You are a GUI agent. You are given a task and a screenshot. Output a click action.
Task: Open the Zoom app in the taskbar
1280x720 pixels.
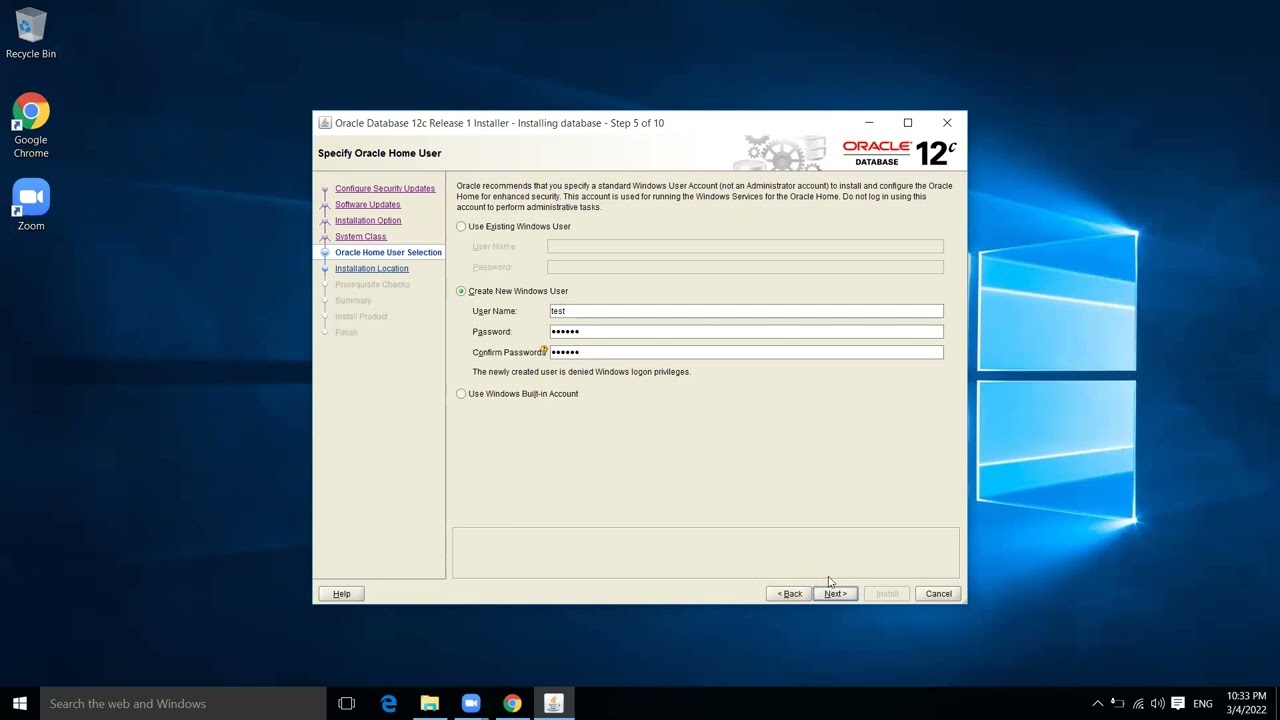point(471,704)
